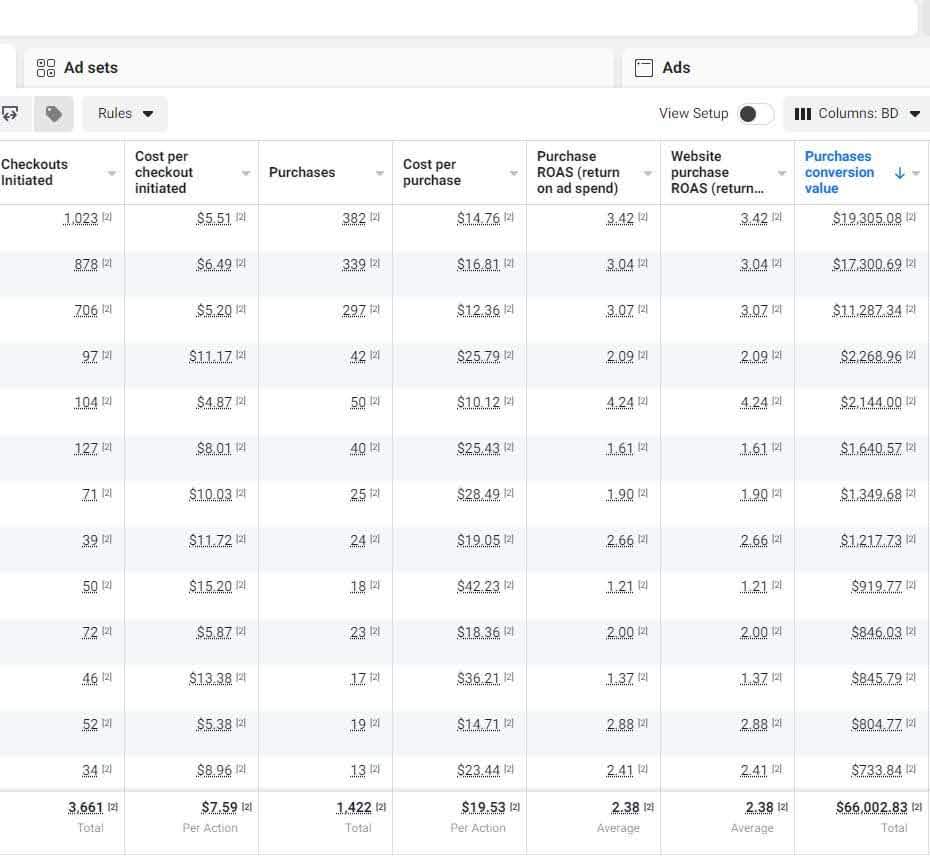Click the 3,661 total checkouts value

tap(86, 808)
